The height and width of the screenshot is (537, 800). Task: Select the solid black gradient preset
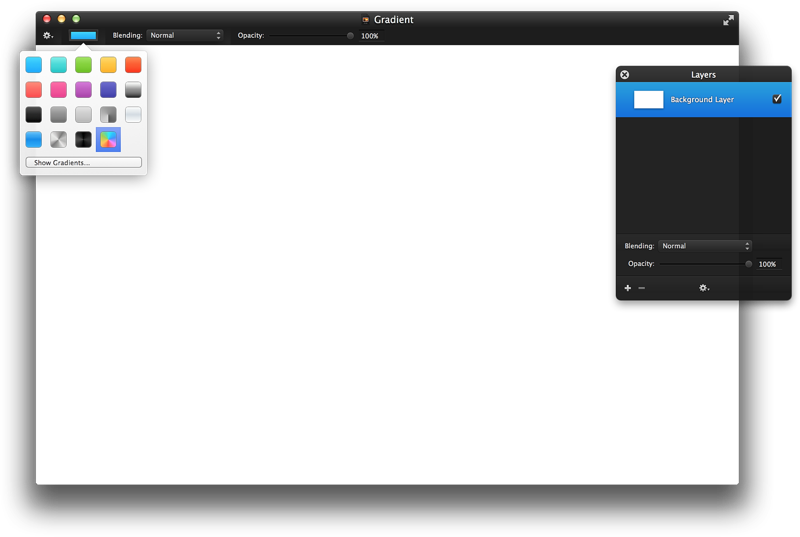click(34, 115)
